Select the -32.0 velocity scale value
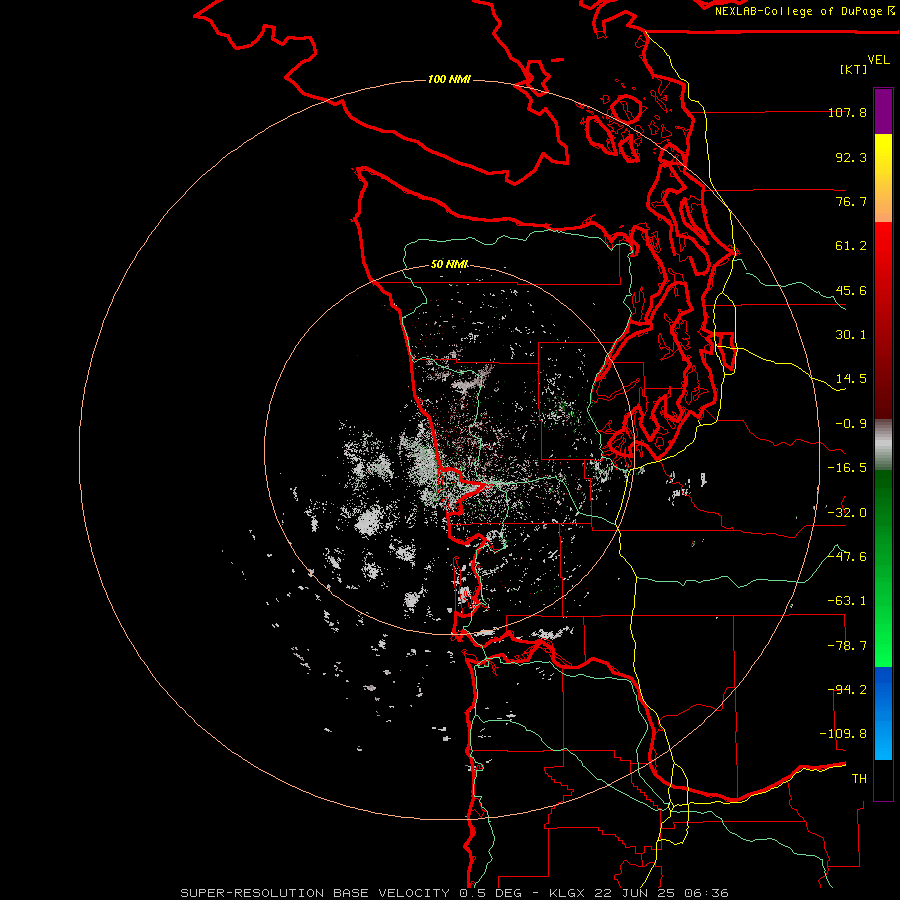The height and width of the screenshot is (900, 900). click(847, 513)
